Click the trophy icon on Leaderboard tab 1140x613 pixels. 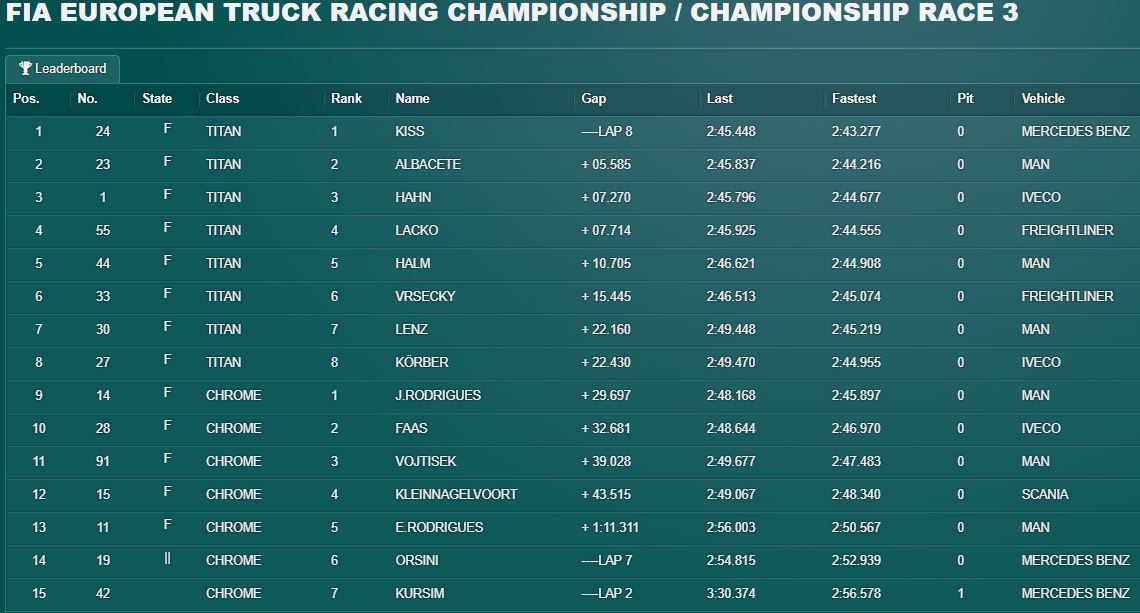(25, 68)
